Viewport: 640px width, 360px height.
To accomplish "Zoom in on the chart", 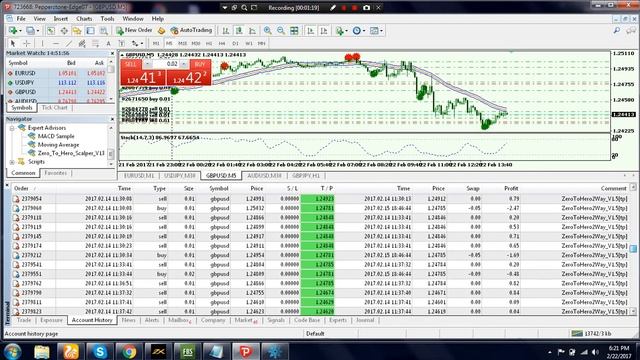I will pyautogui.click(x=268, y=31).
